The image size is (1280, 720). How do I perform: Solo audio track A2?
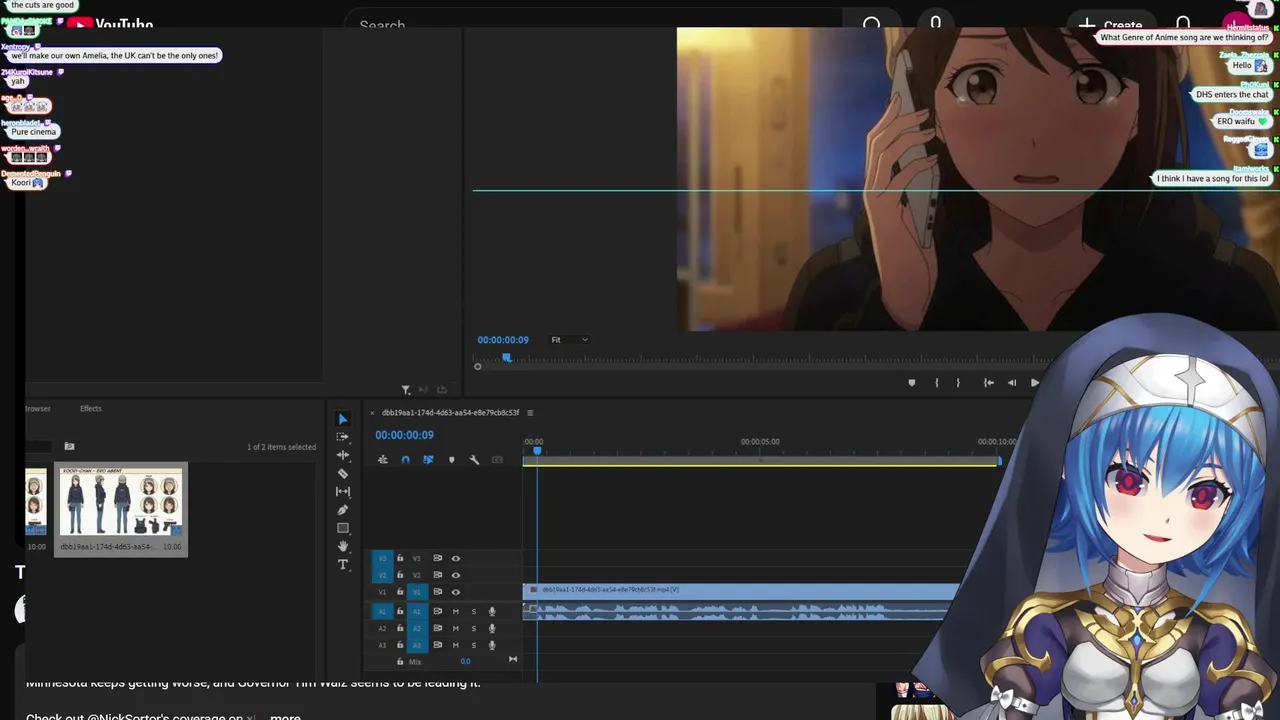tap(473, 628)
